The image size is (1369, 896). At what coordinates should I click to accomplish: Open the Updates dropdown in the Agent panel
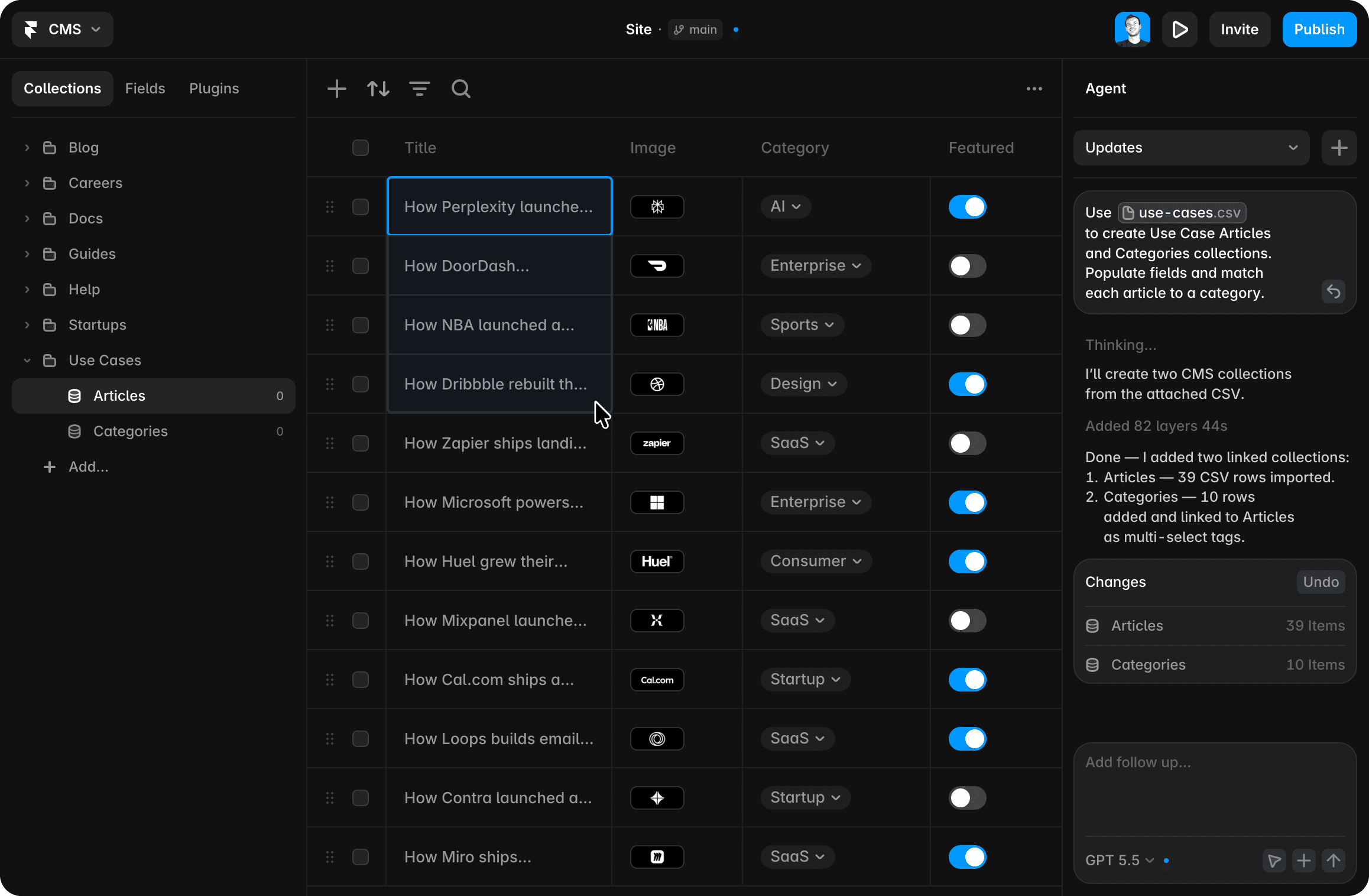(1191, 148)
